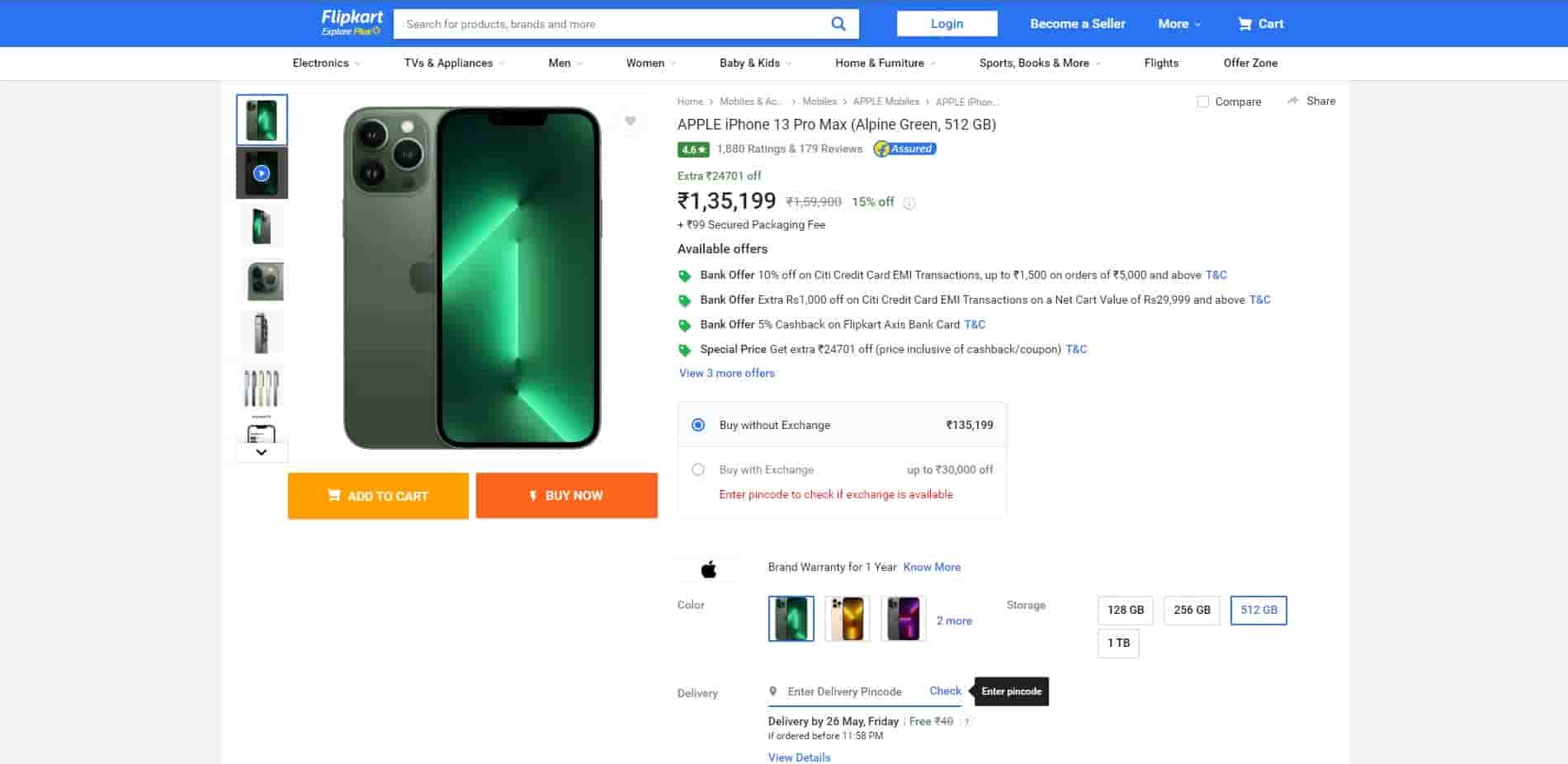Click the ADD TO CART button

point(378,496)
